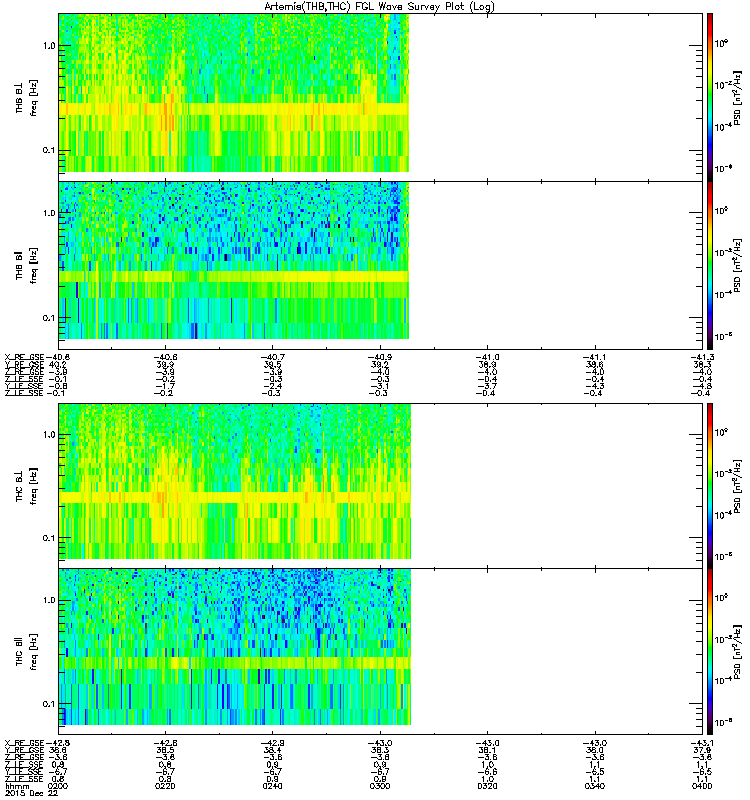The width and height of the screenshot is (750, 800).
Task: Click the 0.1 frequency tick of THB B-perpendicular
Action: point(49,150)
